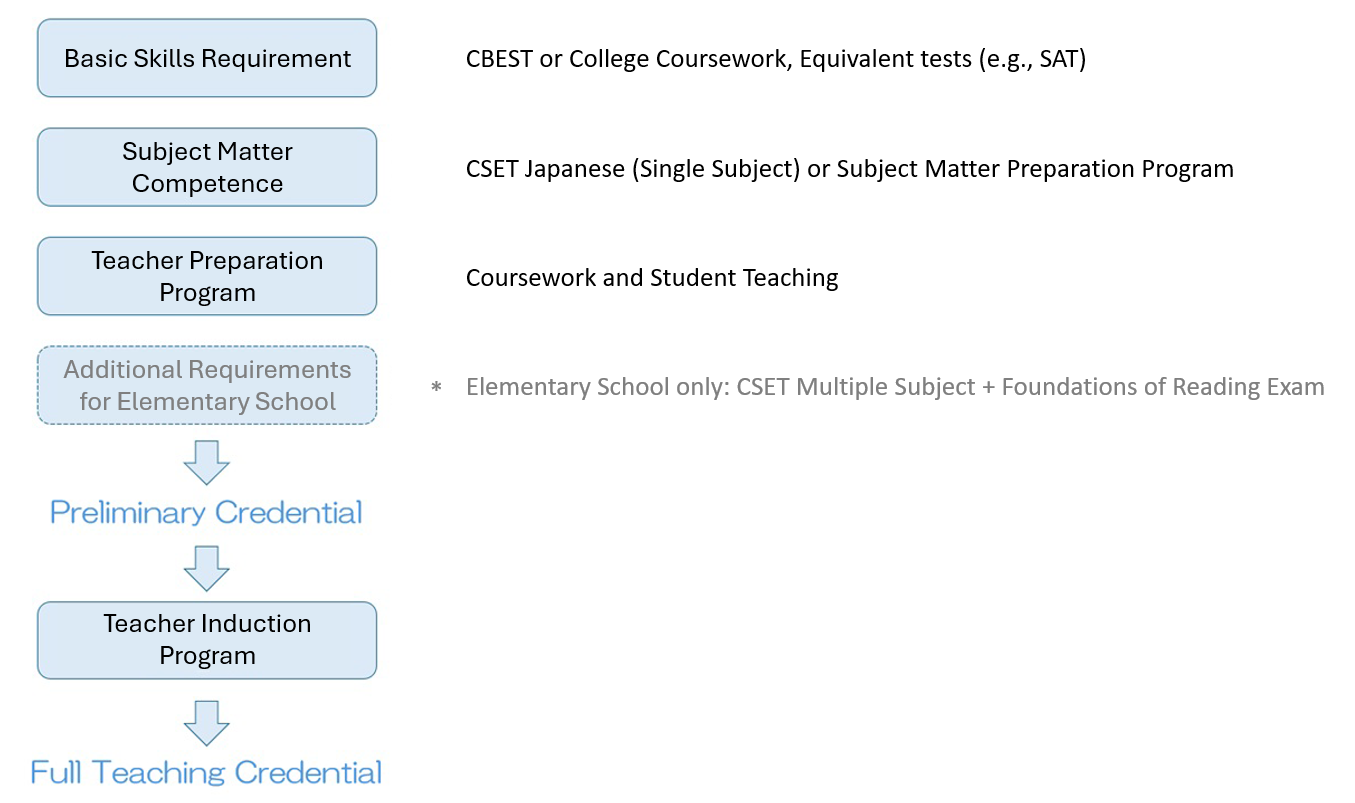Click Subject Matter Preparation Program text
The height and width of the screenshot is (803, 1355).
1035,169
